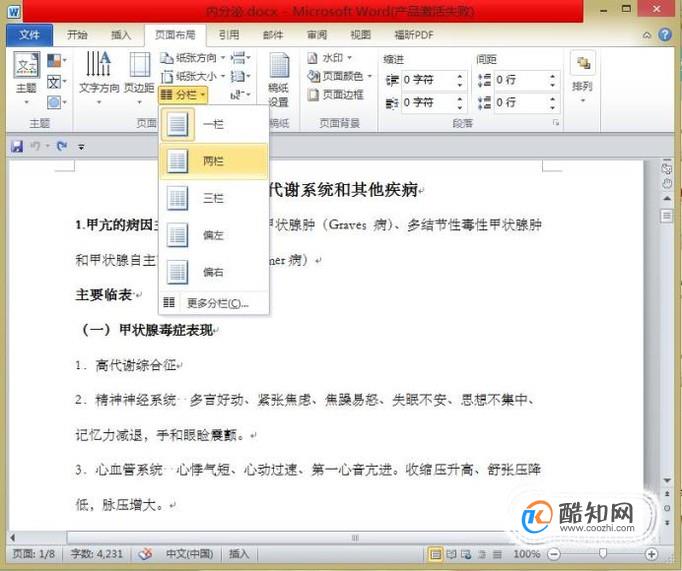Open the Arrange (排列) menu
The image size is (682, 571).
(x=582, y=78)
